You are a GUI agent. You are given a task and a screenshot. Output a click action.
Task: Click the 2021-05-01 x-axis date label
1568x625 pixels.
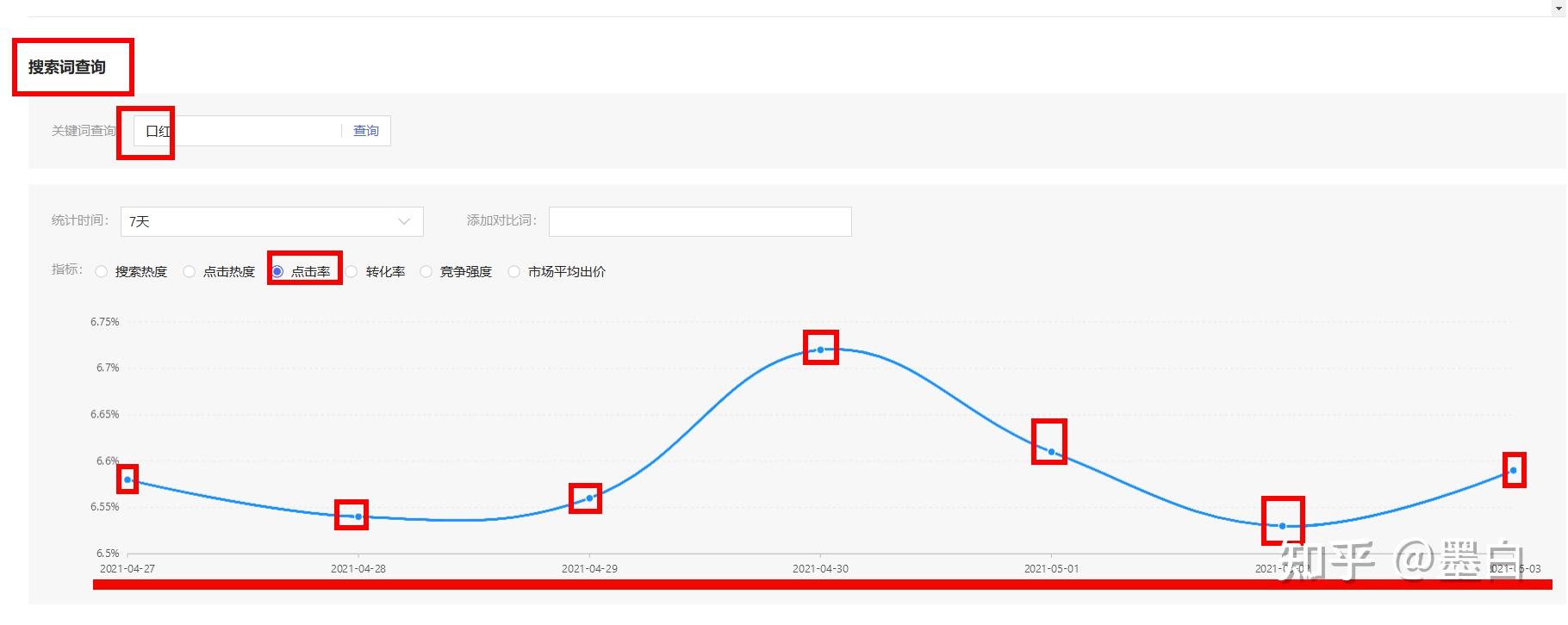[1051, 569]
